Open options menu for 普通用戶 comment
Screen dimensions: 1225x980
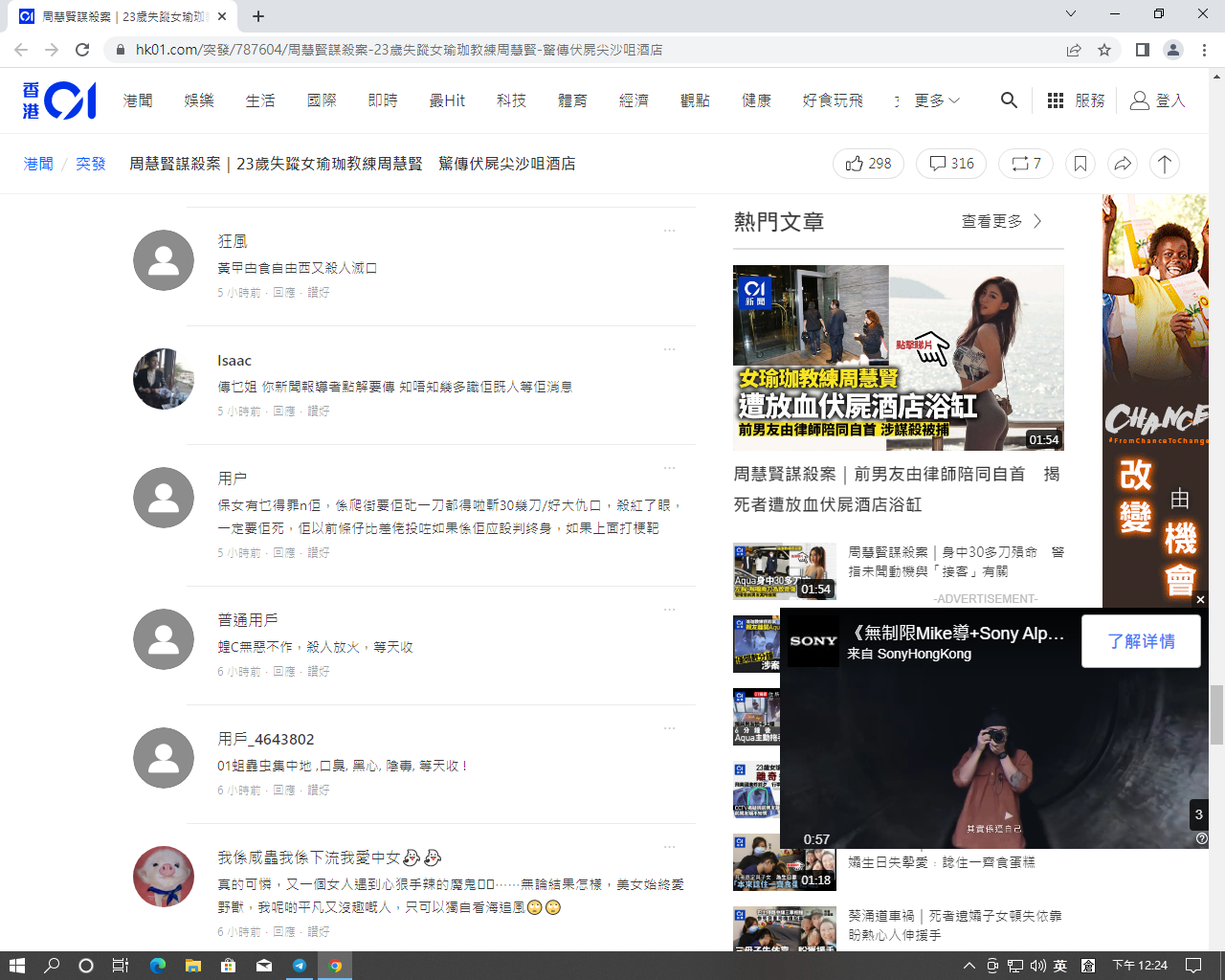tap(670, 610)
